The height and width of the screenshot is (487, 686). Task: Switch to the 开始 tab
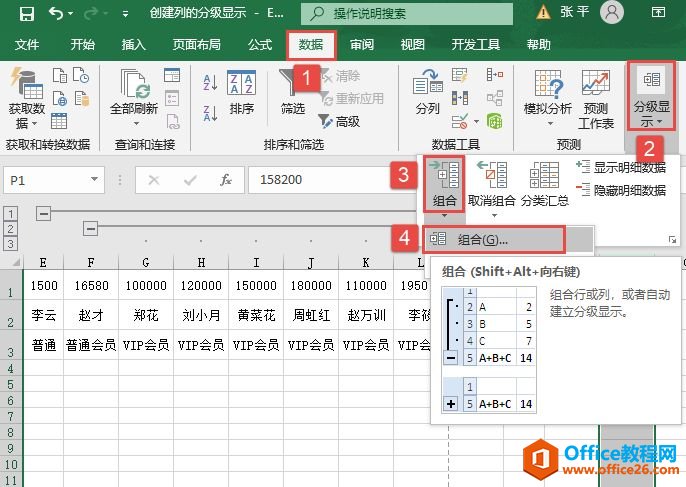[x=83, y=45]
